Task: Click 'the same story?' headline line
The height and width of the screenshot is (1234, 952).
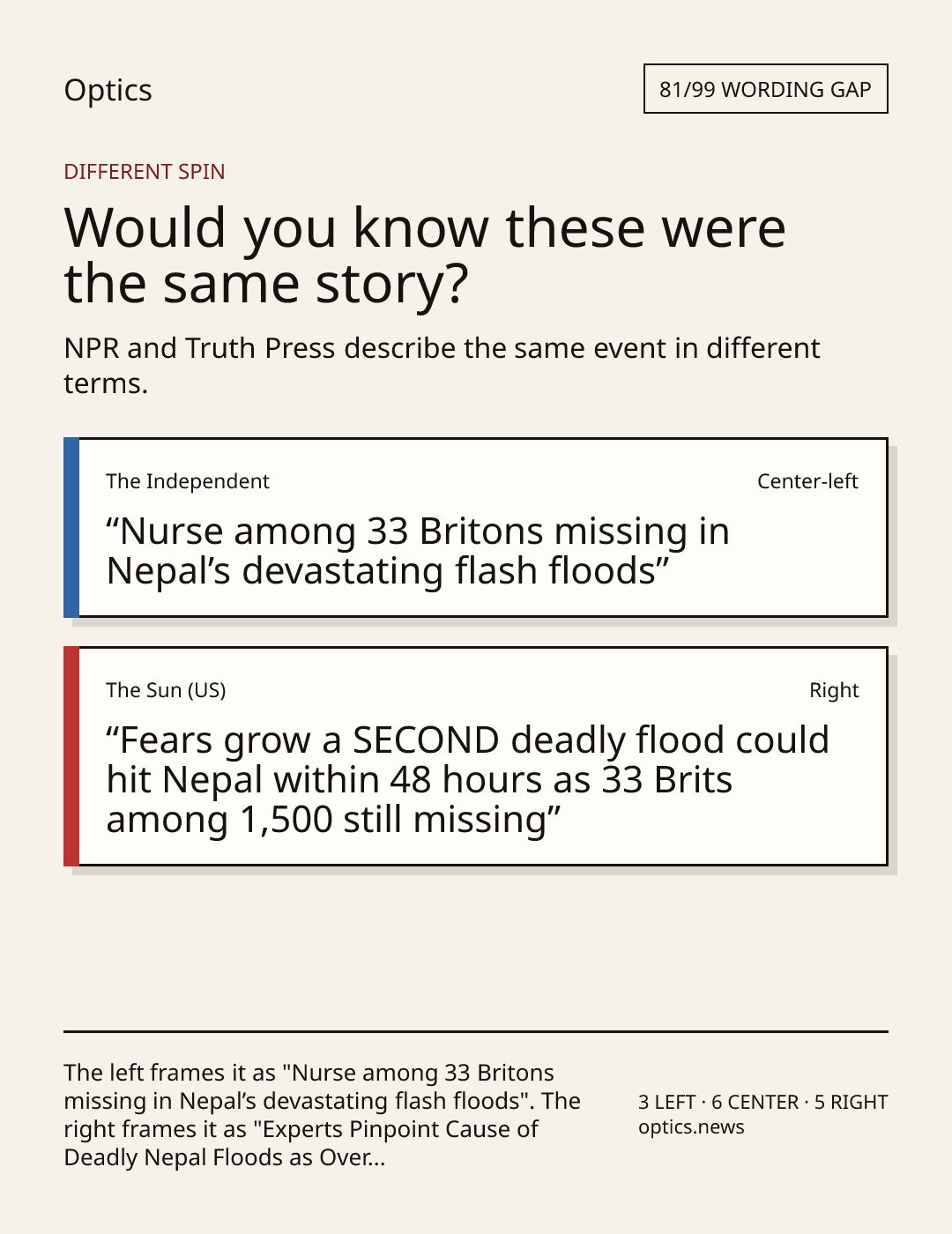Action: [266, 284]
